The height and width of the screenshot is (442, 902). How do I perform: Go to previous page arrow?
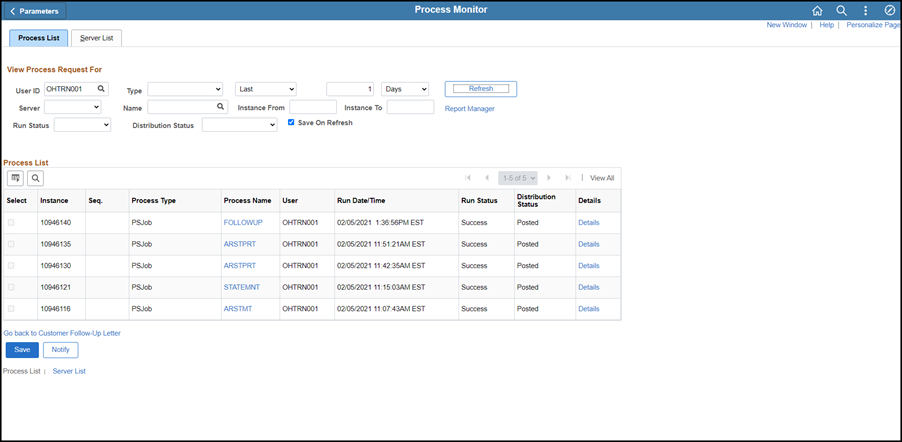click(487, 178)
